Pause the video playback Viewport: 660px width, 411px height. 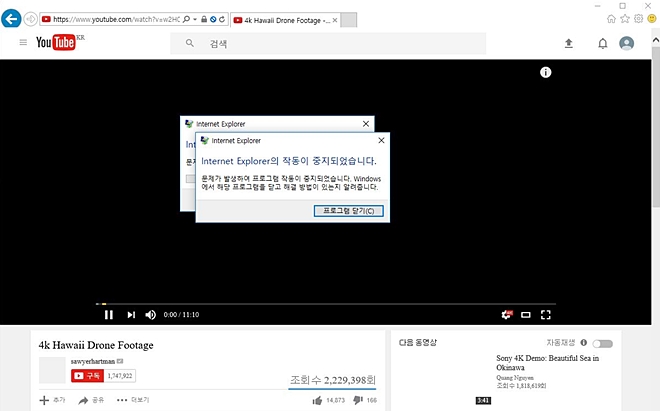(x=109, y=315)
